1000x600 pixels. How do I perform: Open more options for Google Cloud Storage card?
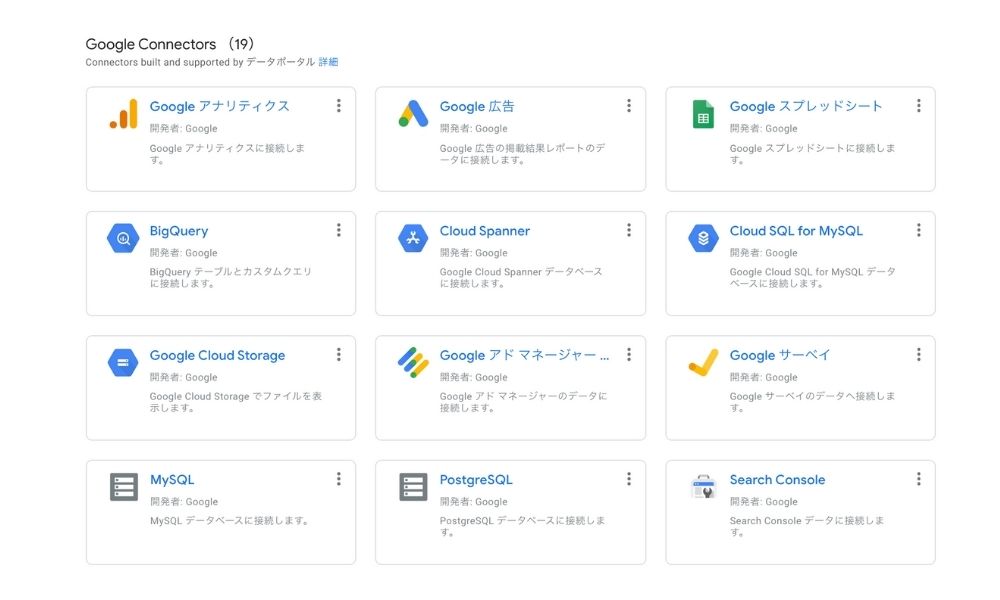pos(339,355)
